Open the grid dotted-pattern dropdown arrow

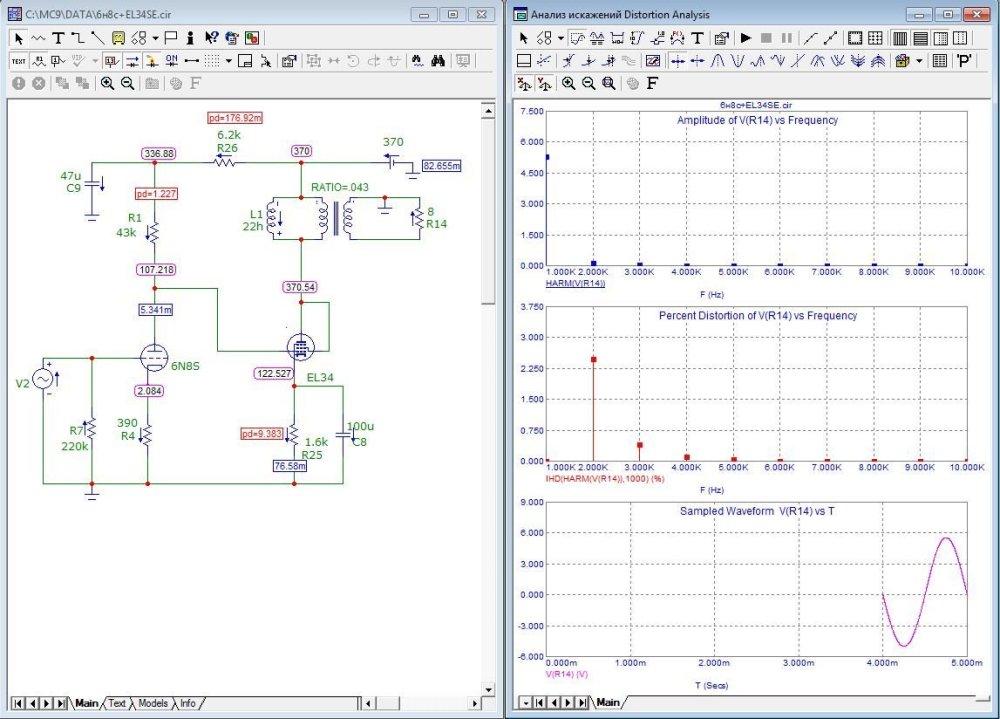coord(228,61)
